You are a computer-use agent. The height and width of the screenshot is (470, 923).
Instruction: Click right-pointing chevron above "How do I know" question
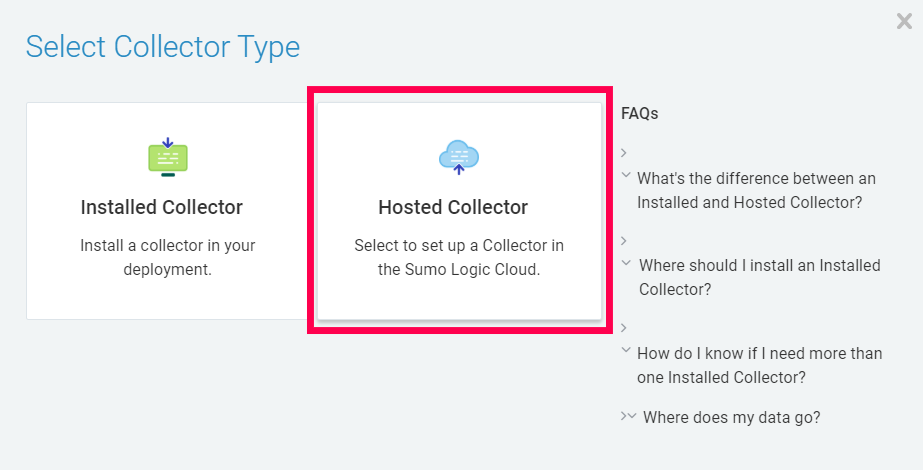tap(624, 327)
